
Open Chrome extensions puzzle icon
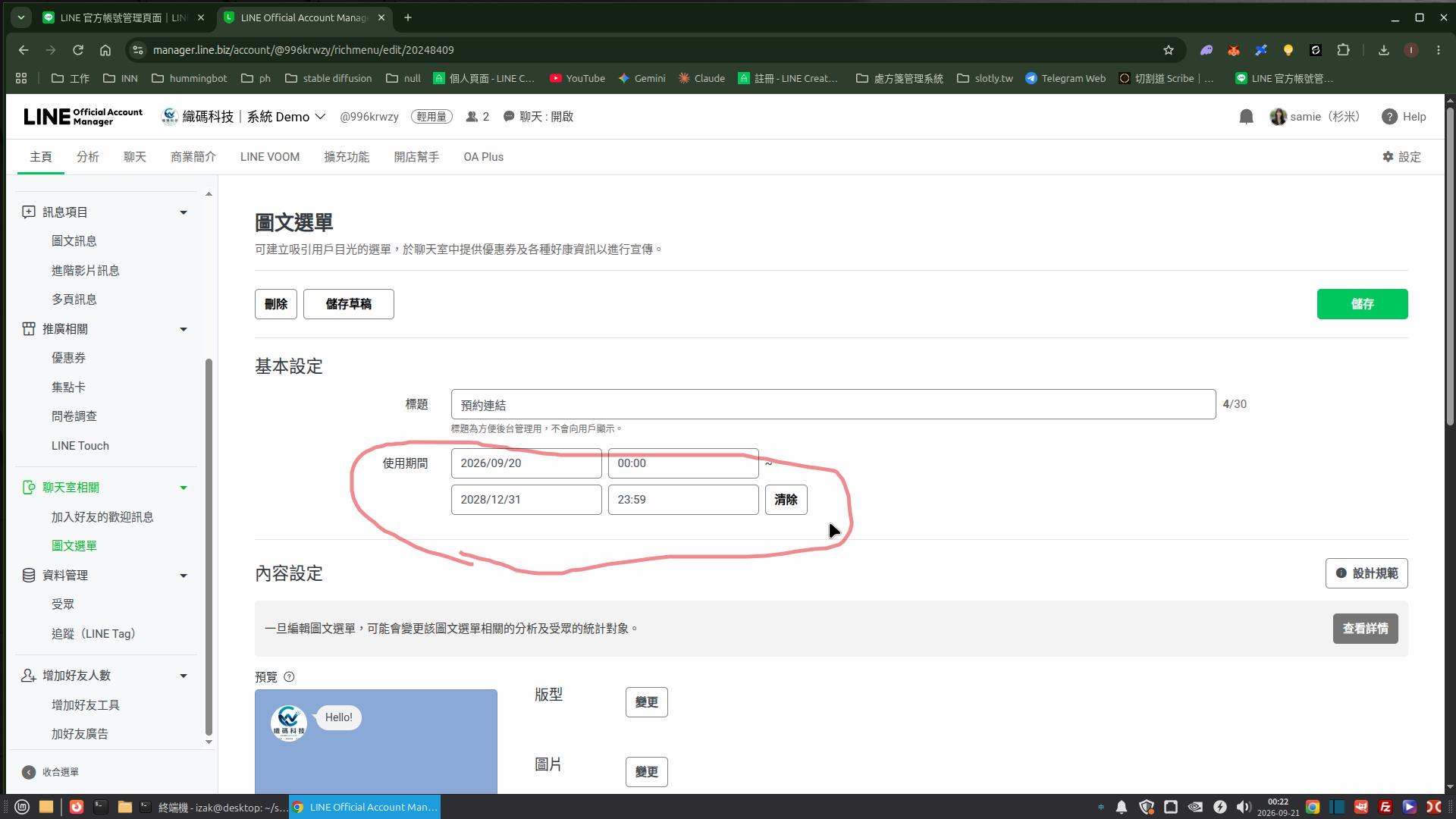(1343, 50)
